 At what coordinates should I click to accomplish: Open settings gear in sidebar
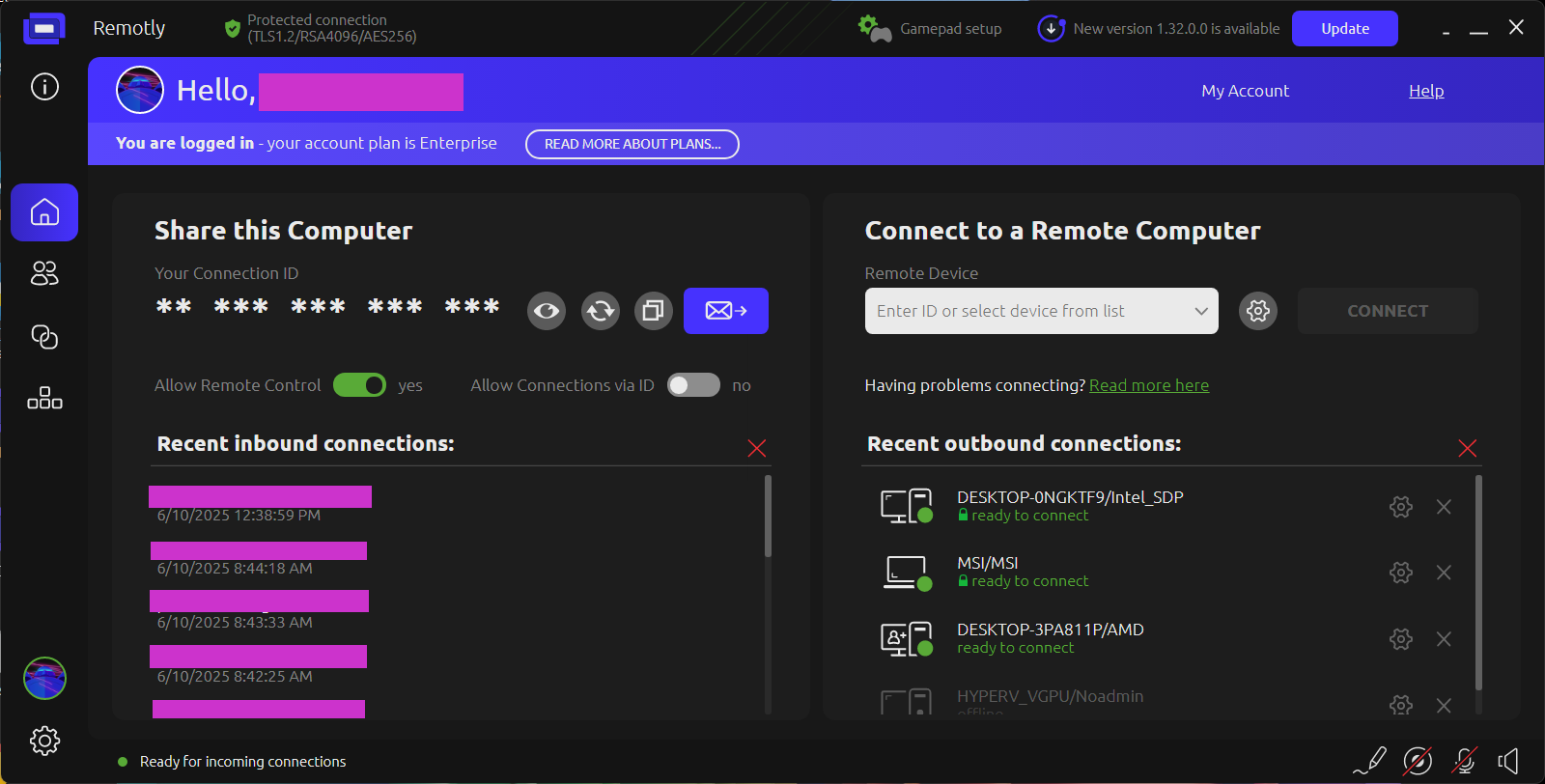[44, 741]
